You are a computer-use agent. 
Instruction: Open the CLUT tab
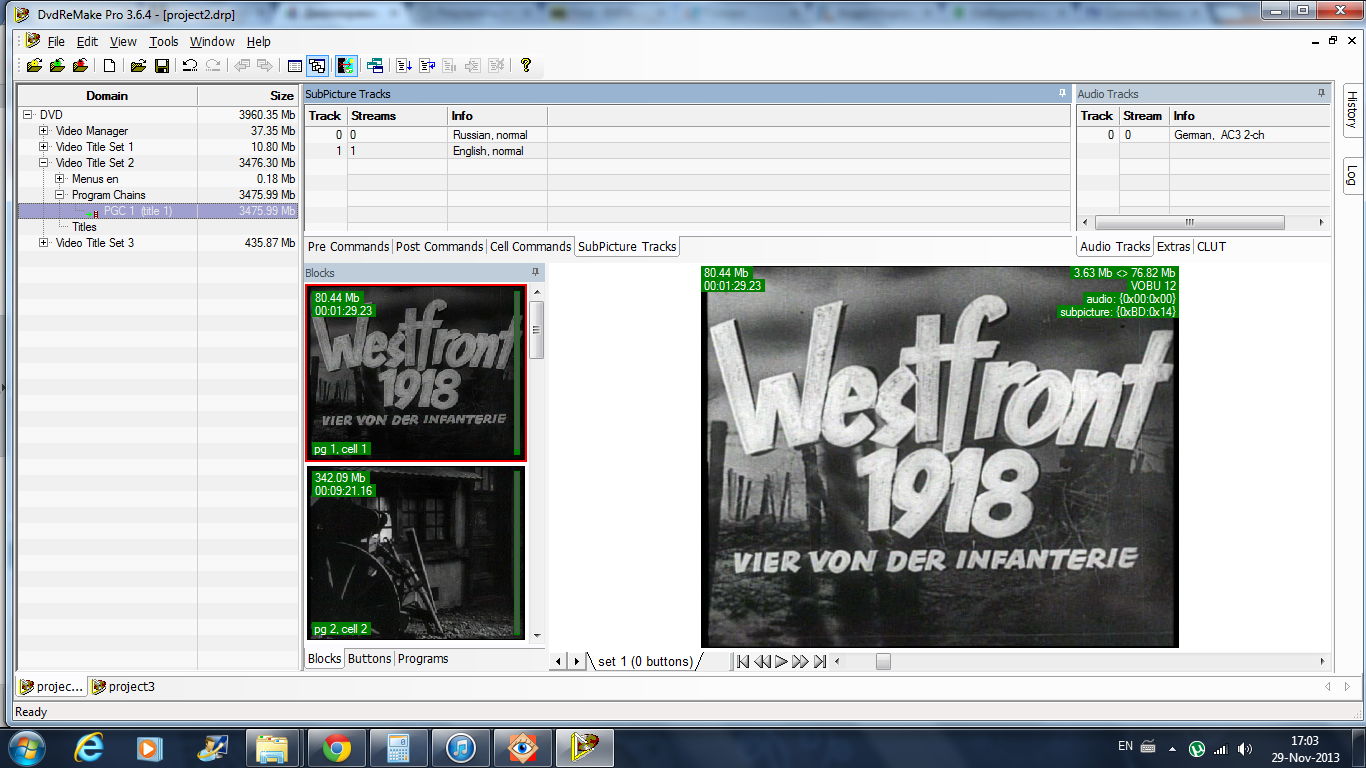pos(1211,247)
